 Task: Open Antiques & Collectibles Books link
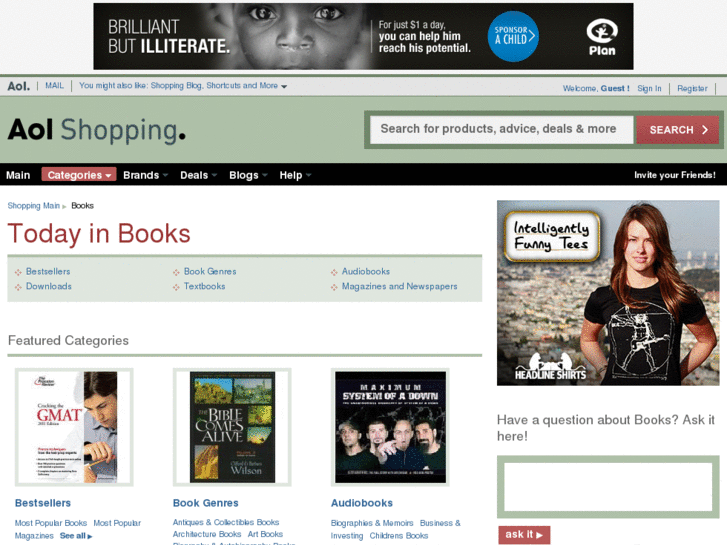[x=226, y=522]
